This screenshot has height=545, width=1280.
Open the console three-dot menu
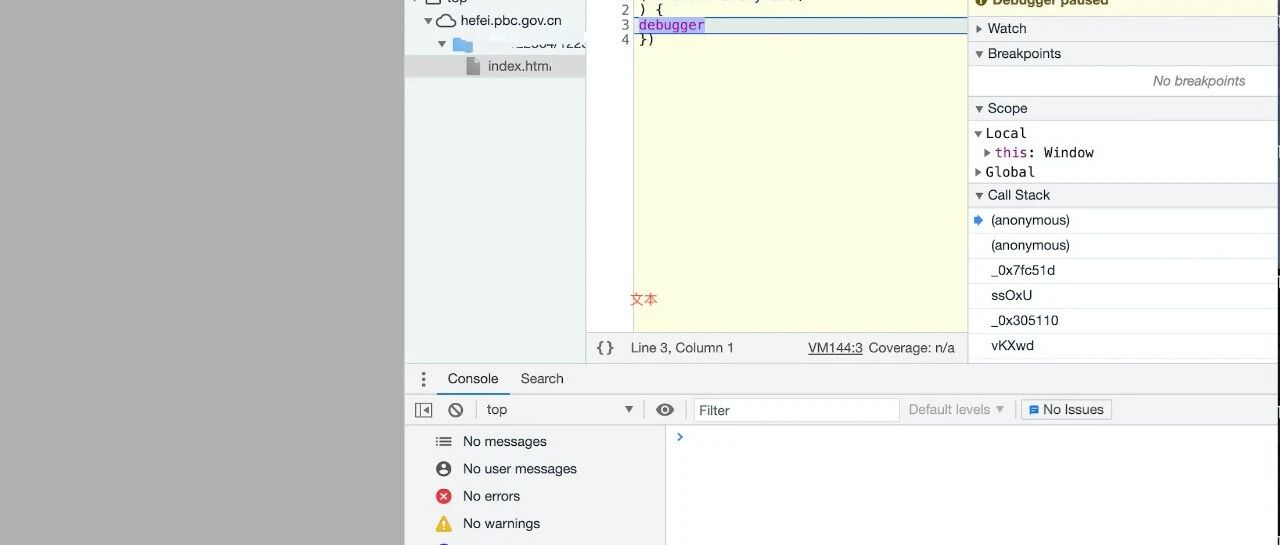[423, 379]
